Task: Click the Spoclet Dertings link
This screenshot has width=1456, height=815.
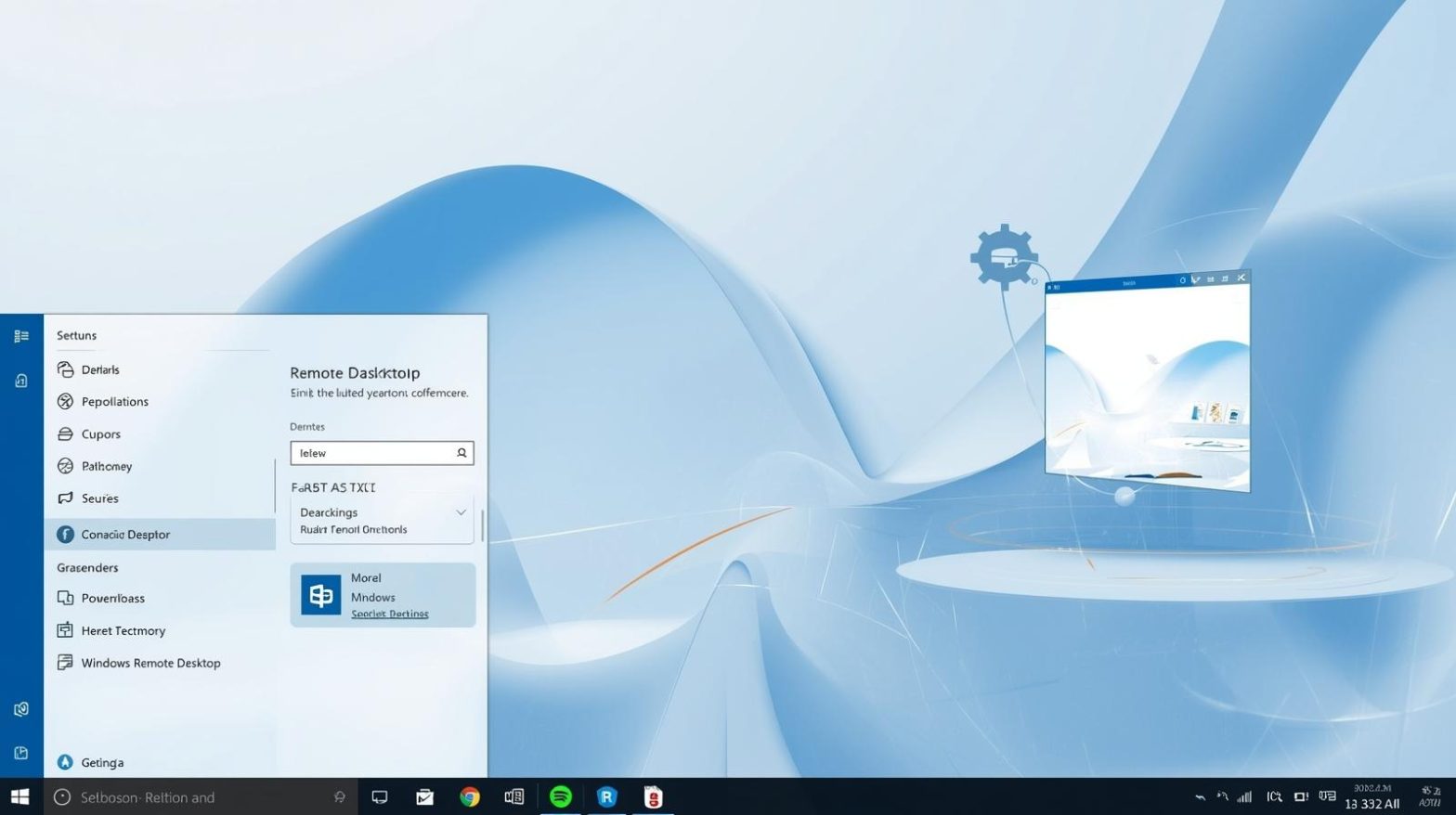Action: (x=389, y=614)
